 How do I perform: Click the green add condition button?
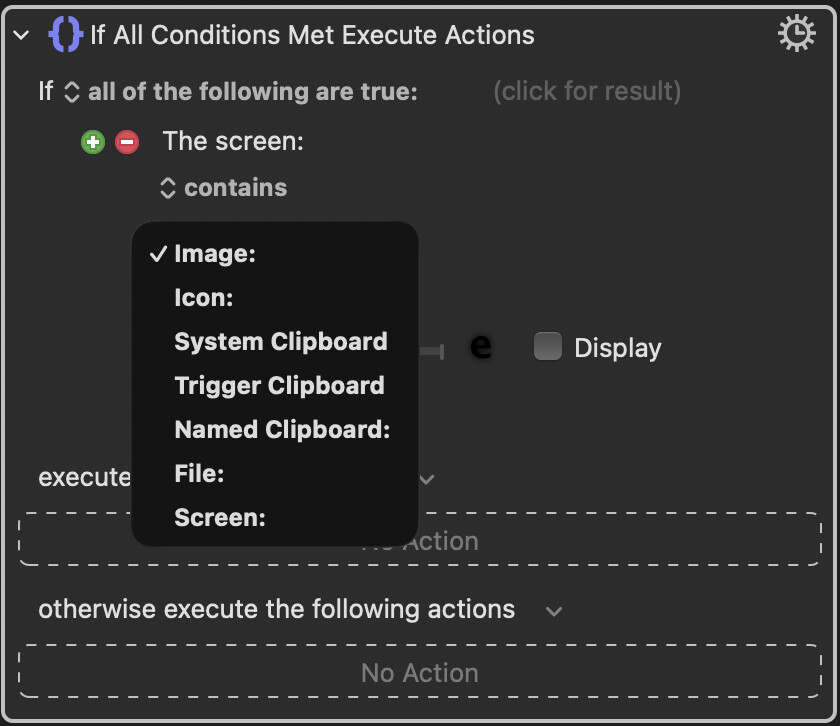[93, 142]
